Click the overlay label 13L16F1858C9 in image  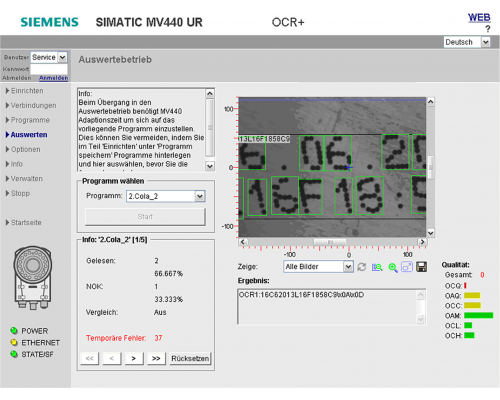(264, 139)
